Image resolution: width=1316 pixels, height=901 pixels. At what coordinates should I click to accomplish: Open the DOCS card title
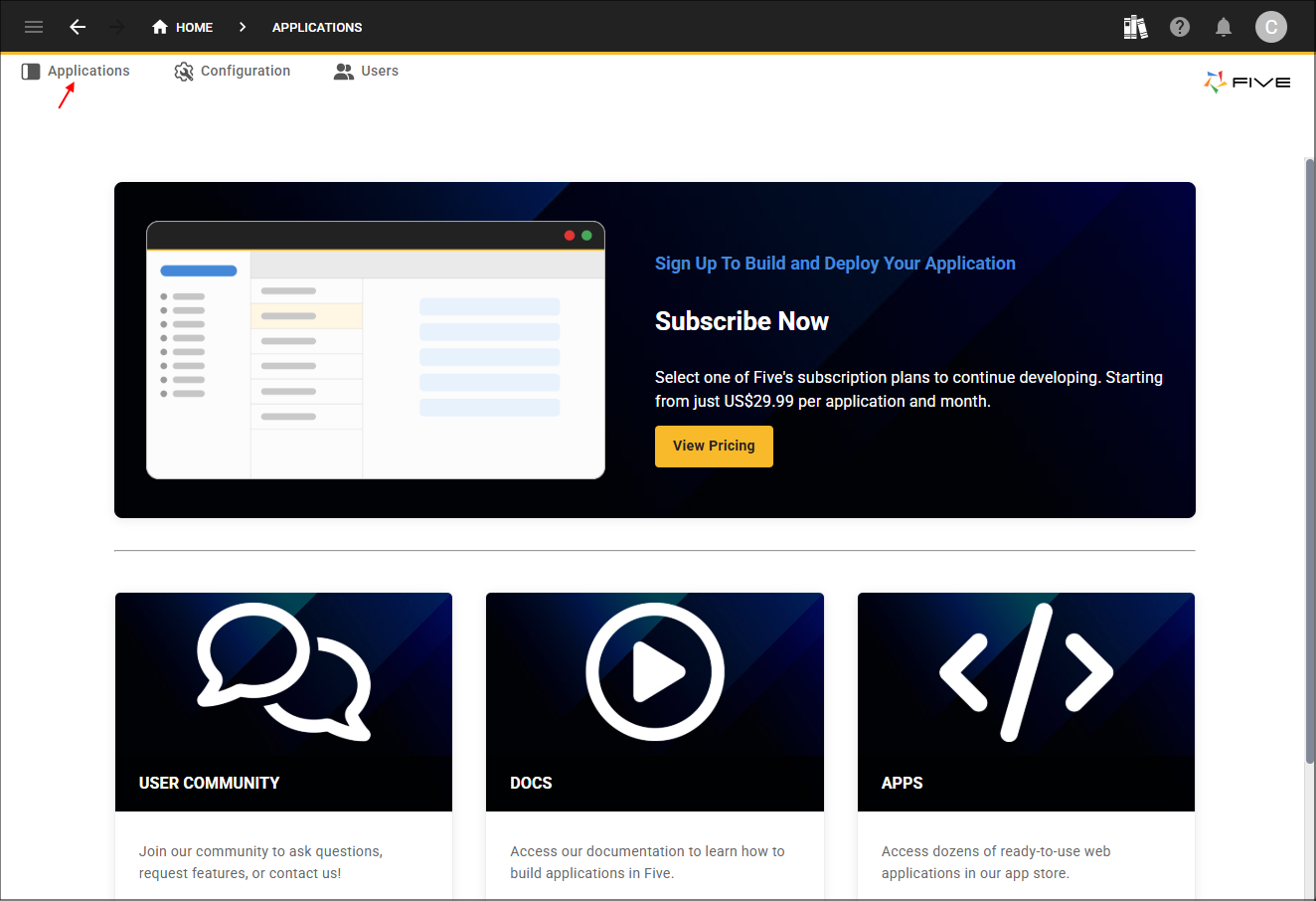tap(531, 783)
